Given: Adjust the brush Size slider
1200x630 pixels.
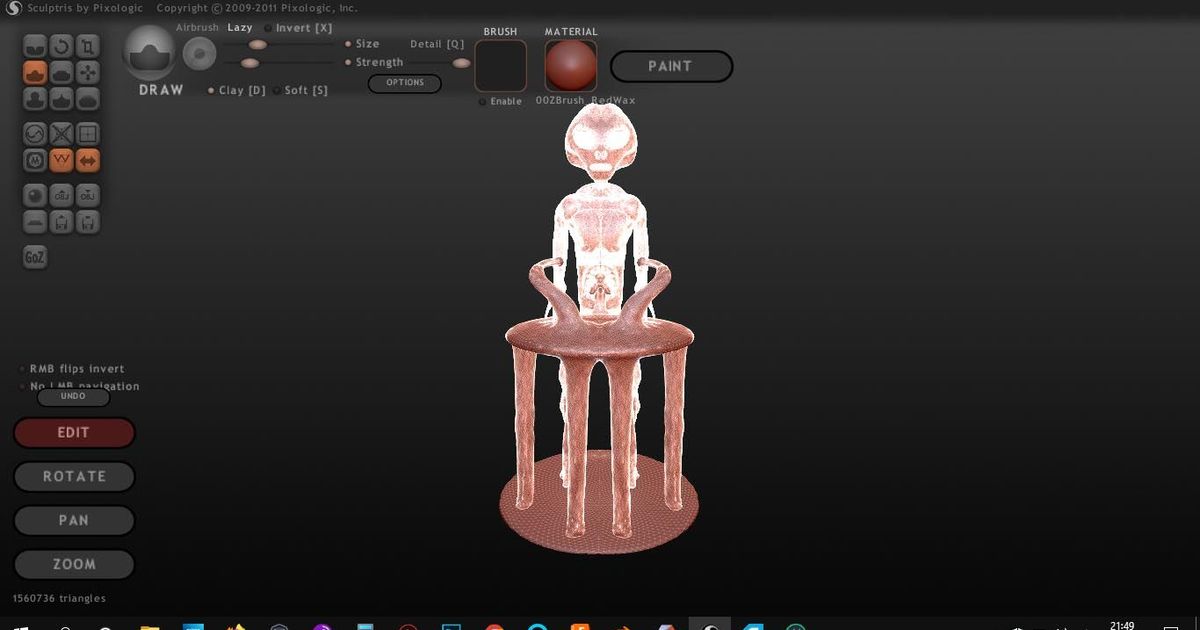Looking at the screenshot, I should tap(256, 45).
